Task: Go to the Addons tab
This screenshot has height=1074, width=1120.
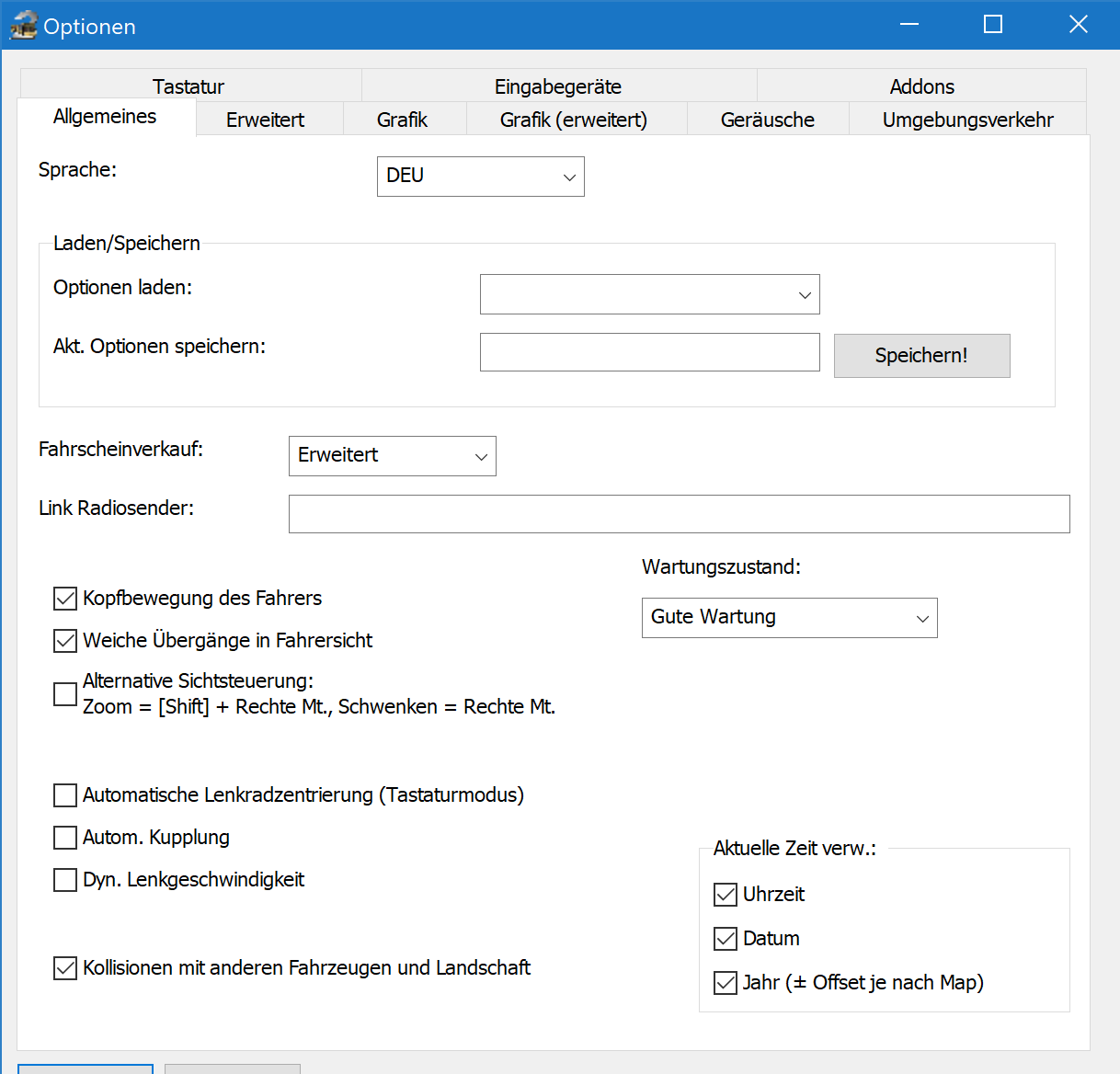Action: [x=921, y=86]
